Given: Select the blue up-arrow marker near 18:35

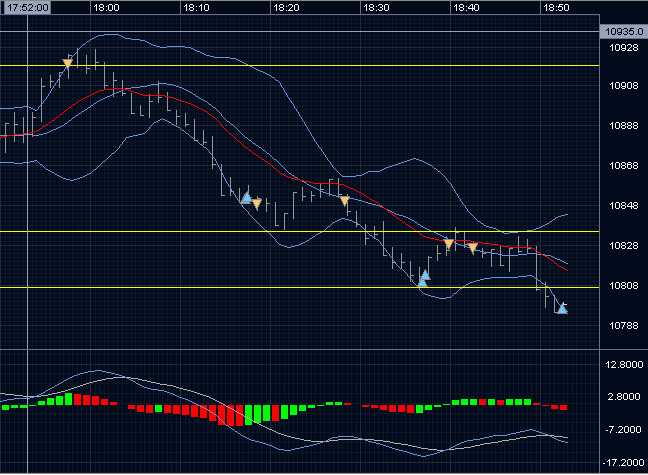Looking at the screenshot, I should click(x=424, y=276).
